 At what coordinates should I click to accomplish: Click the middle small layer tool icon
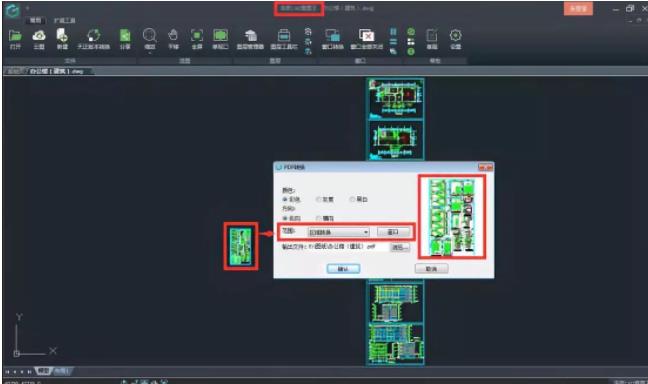tap(308, 42)
